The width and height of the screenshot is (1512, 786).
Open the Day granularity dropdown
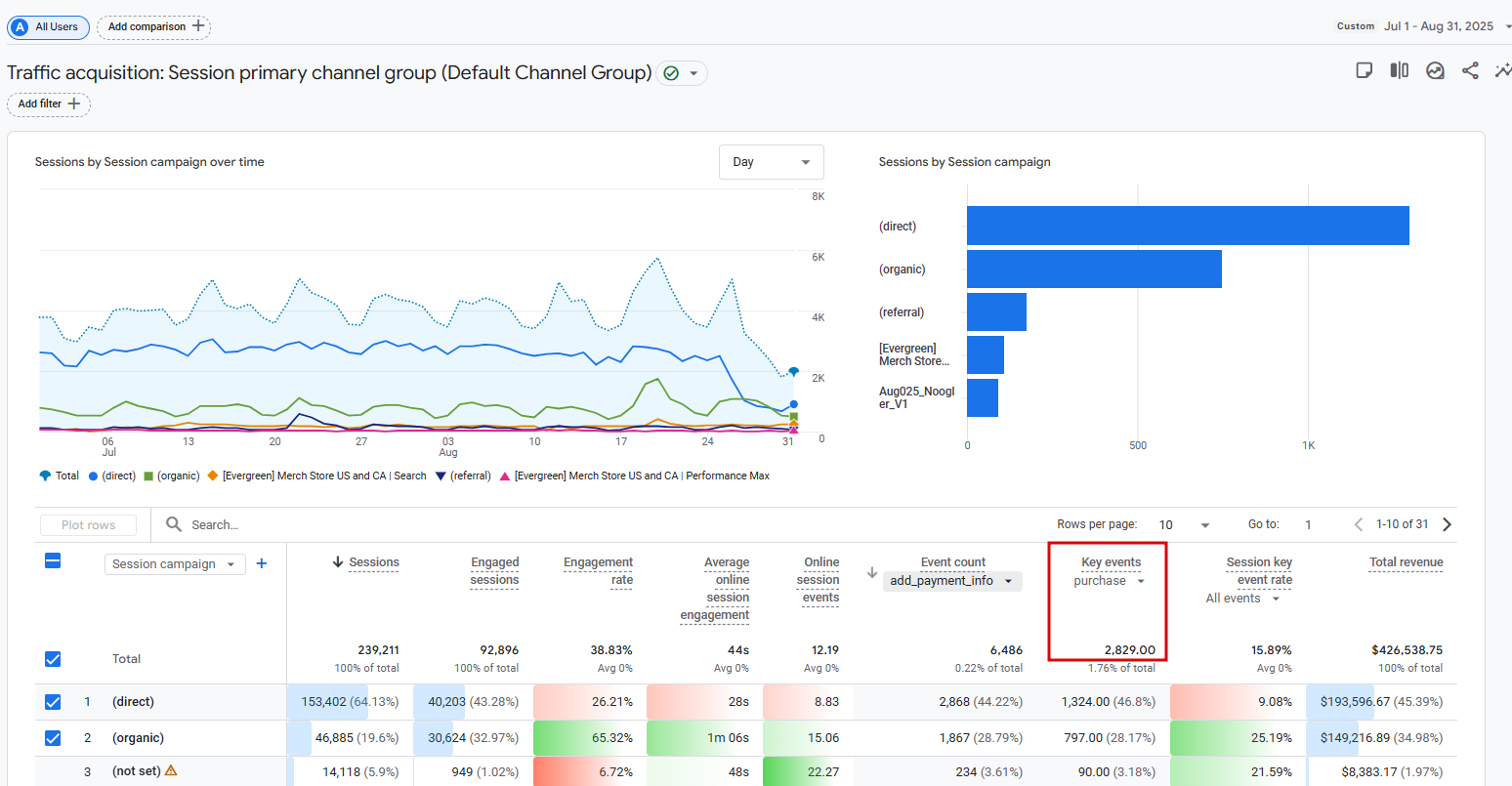(771, 162)
